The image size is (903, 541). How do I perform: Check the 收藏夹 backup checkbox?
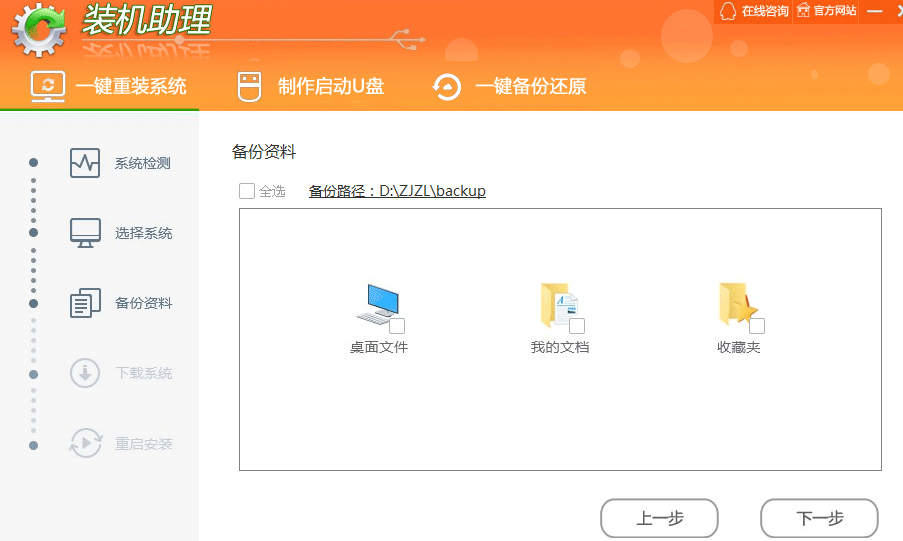pos(757,326)
